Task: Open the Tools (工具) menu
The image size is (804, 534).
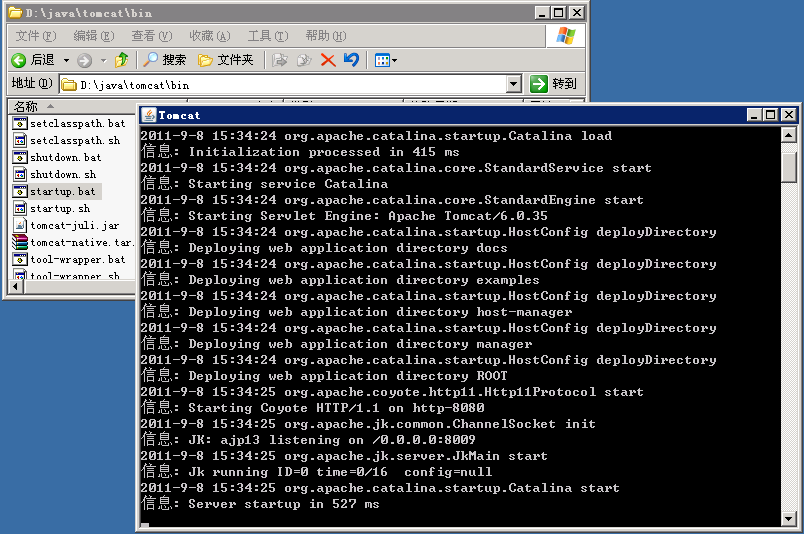Action: click(x=268, y=36)
